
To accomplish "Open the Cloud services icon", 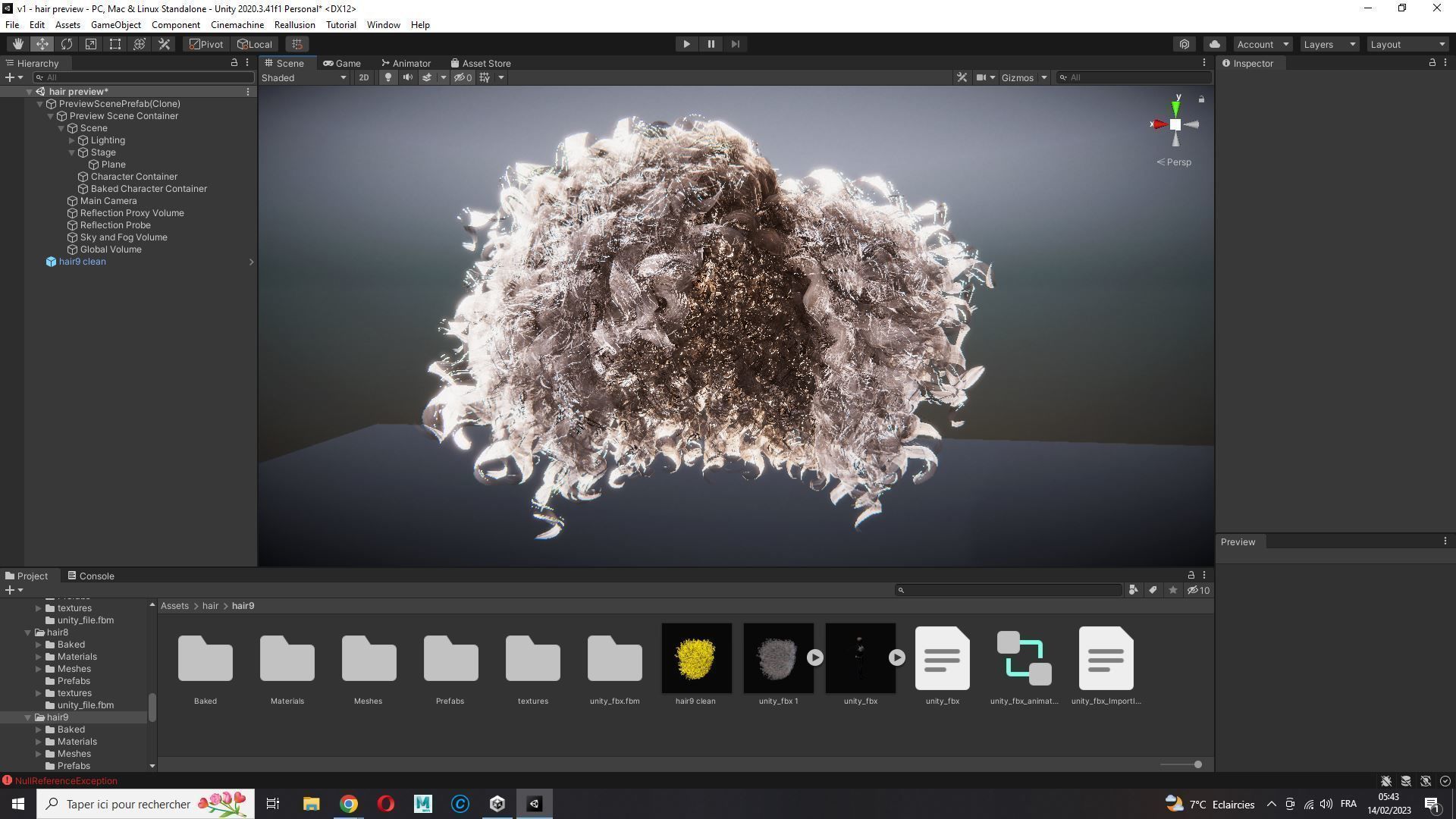I will pyautogui.click(x=1214, y=44).
